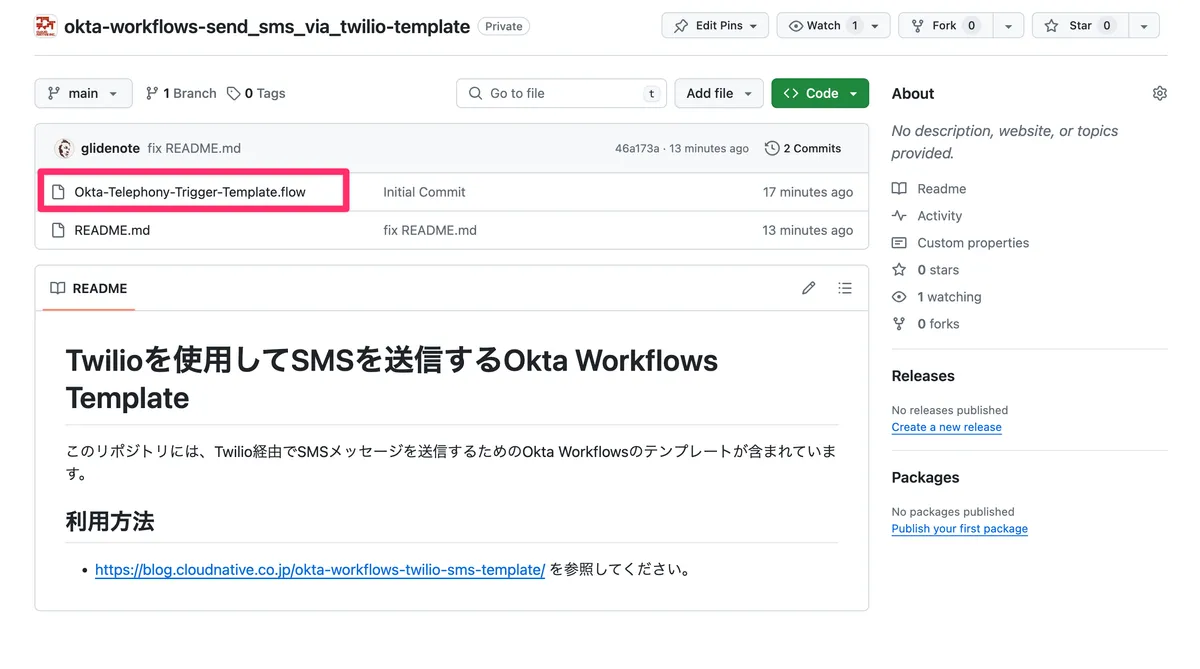View the 0 Tags link
This screenshot has height=669, width=1200.
[x=256, y=93]
